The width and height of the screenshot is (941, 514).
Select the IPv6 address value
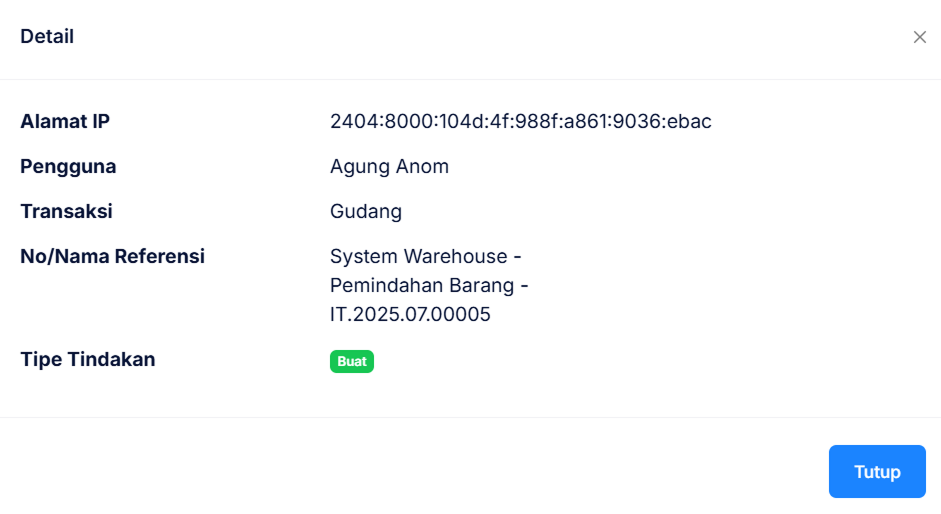click(520, 122)
